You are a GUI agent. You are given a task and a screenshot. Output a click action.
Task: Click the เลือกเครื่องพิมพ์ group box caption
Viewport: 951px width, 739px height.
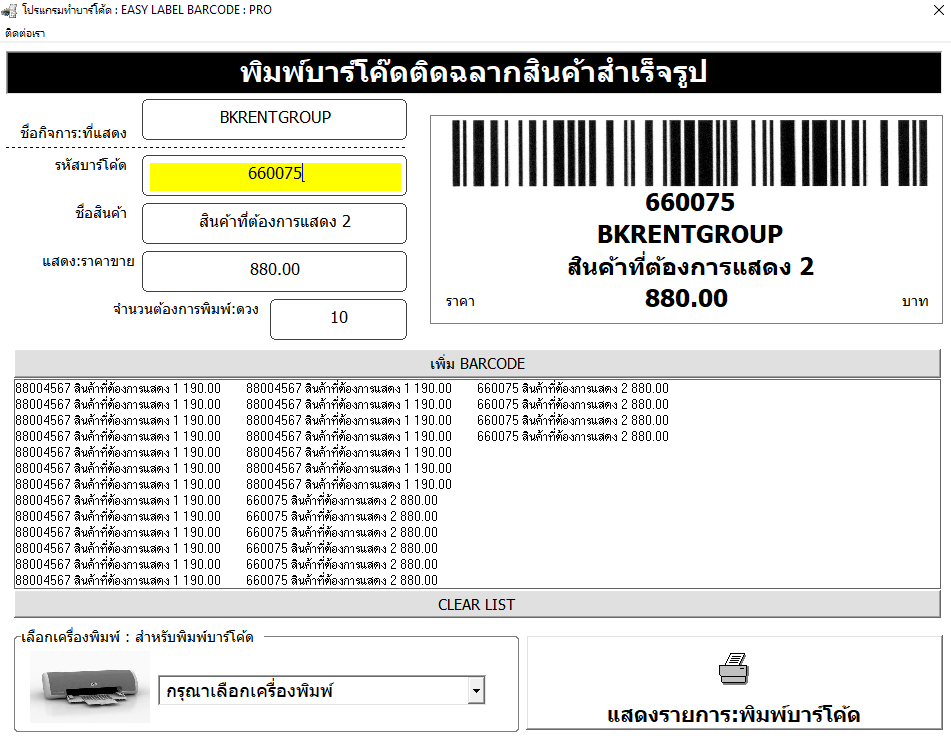(137, 637)
